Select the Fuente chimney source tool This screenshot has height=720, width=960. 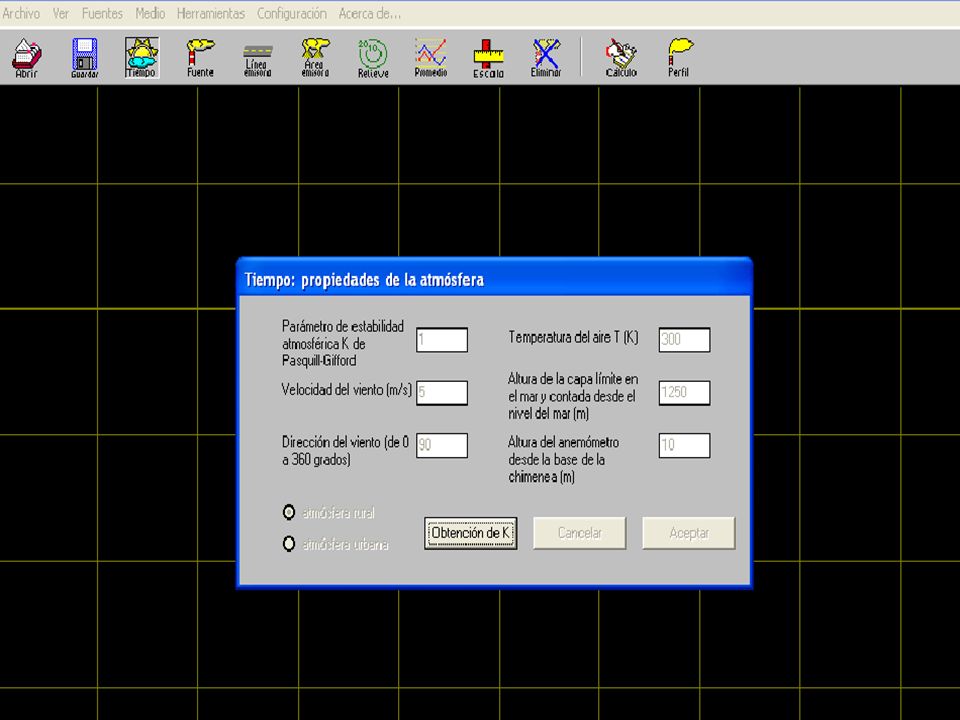click(x=200, y=58)
